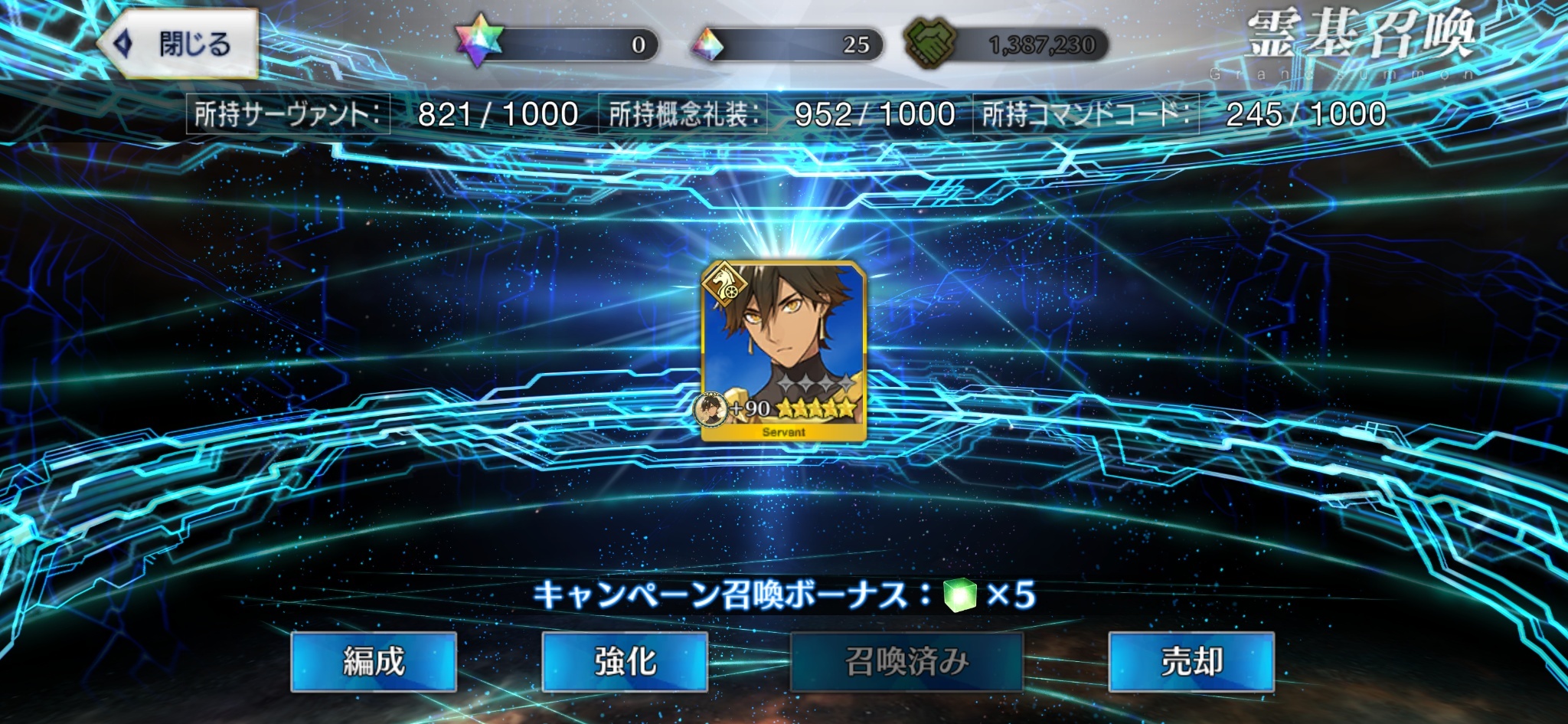
Task: Select the rainbow Saint Quartz star icon
Action: pyautogui.click(x=479, y=41)
